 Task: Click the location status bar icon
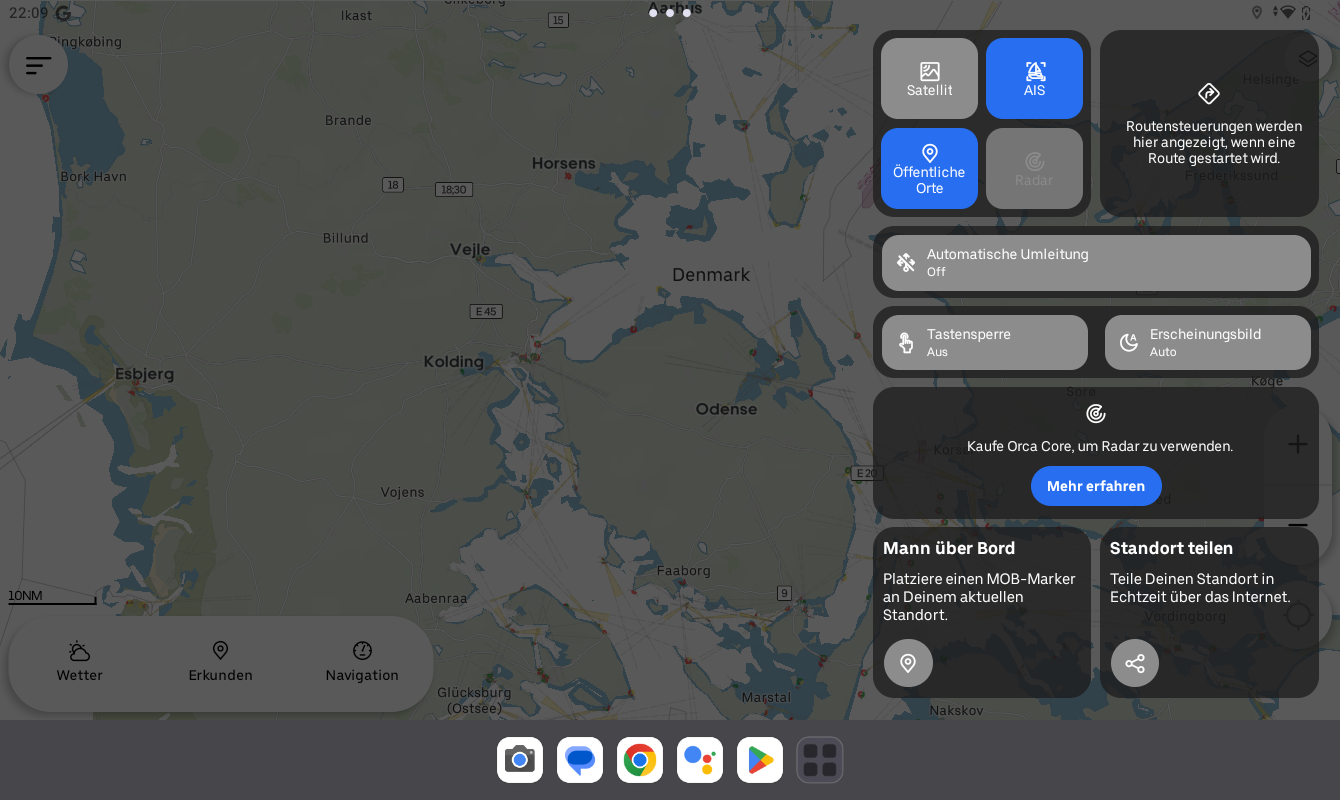click(1257, 12)
